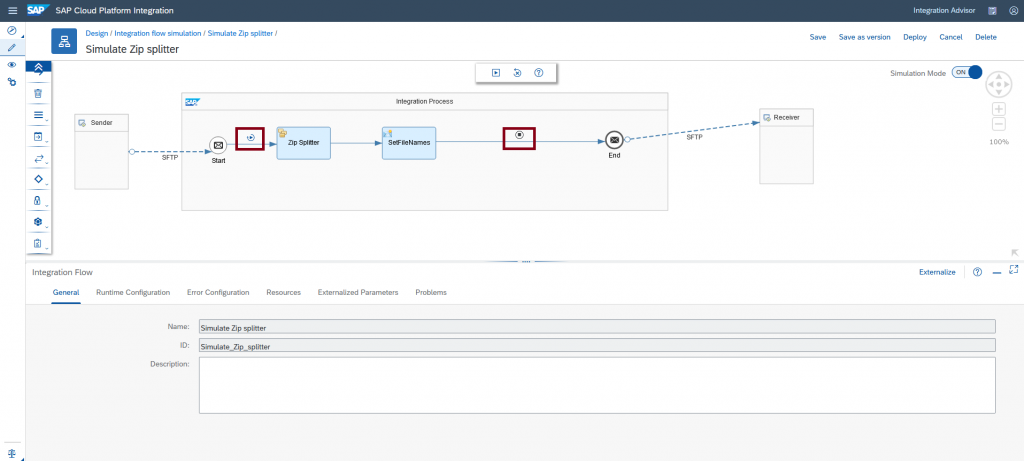Open the user profile icon
This screenshot has width=1024, height=461.
(x=1014, y=10)
